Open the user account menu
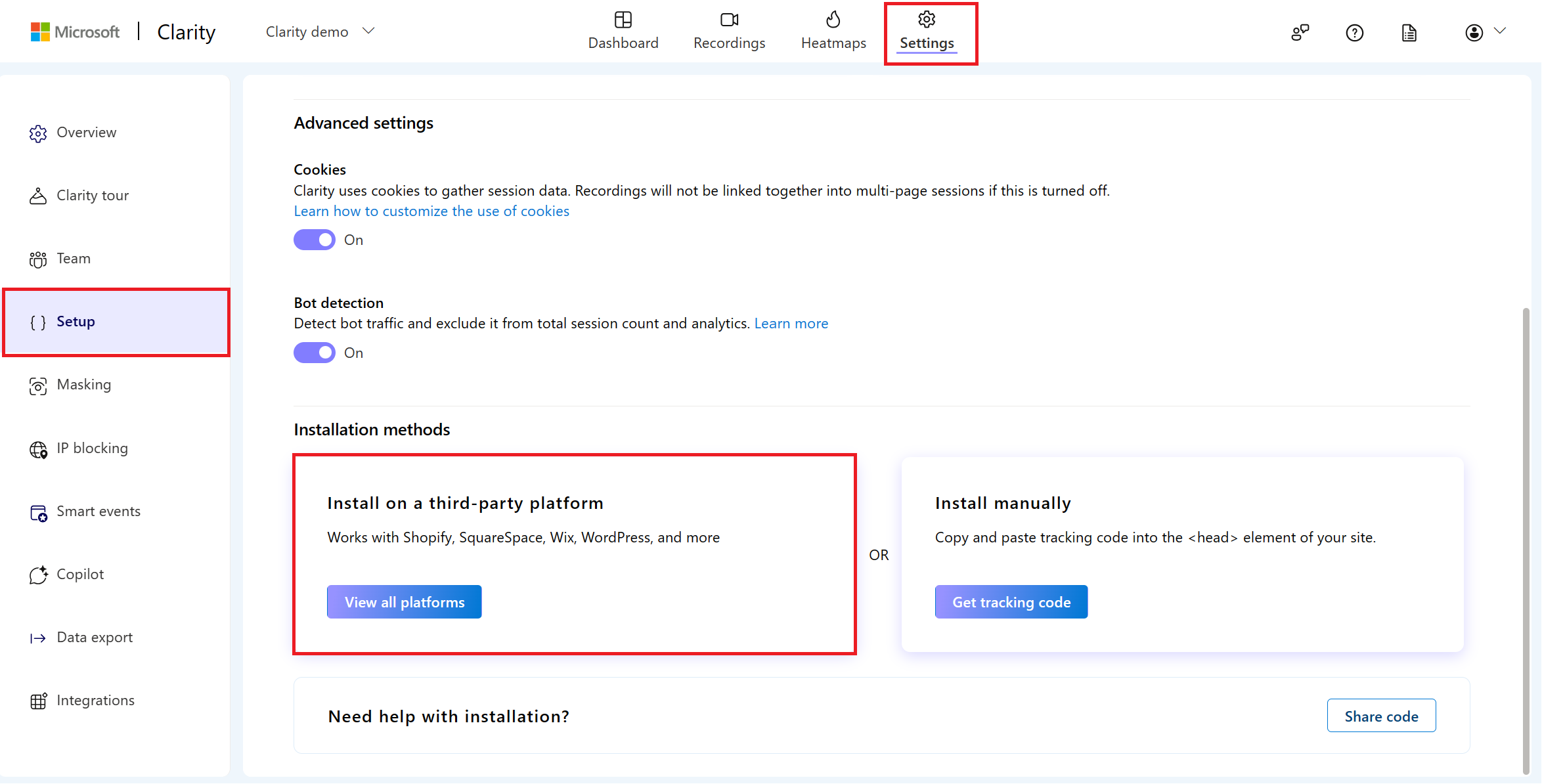 coord(1483,31)
